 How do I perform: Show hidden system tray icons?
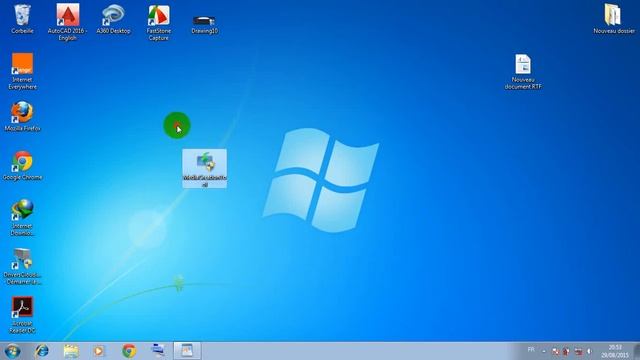coord(544,351)
